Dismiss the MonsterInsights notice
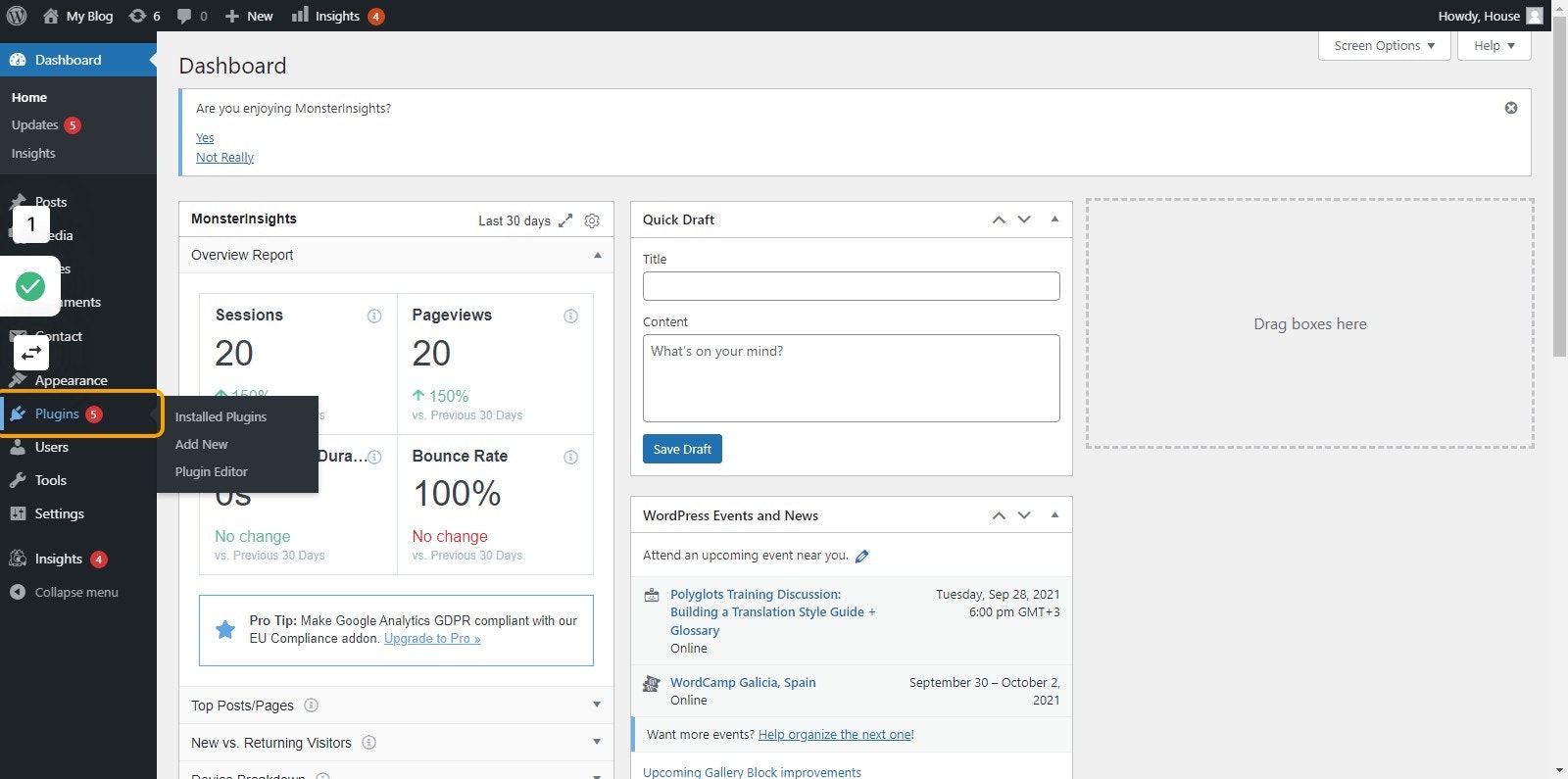Image resolution: width=1568 pixels, height=779 pixels. click(x=1511, y=108)
